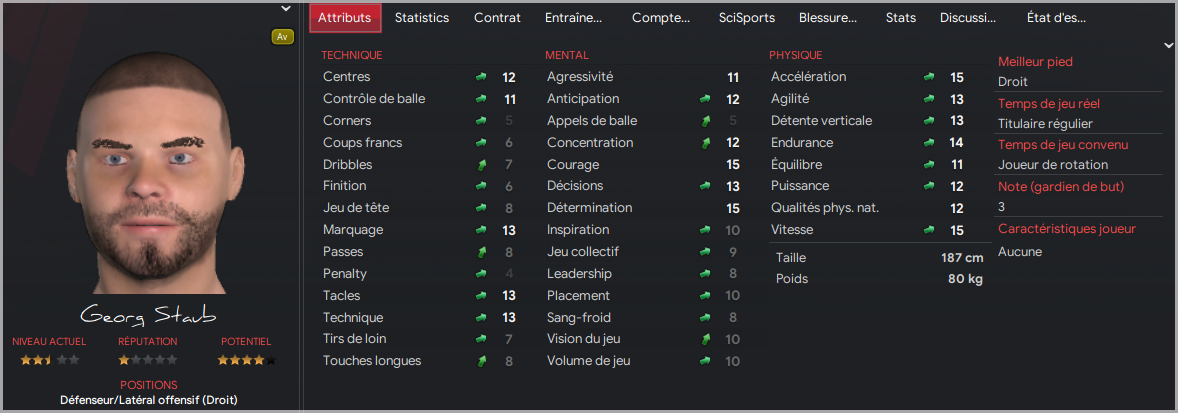Click the green arrow next to Anticipation
Viewport: 1178px width, 413px height.
click(x=705, y=99)
